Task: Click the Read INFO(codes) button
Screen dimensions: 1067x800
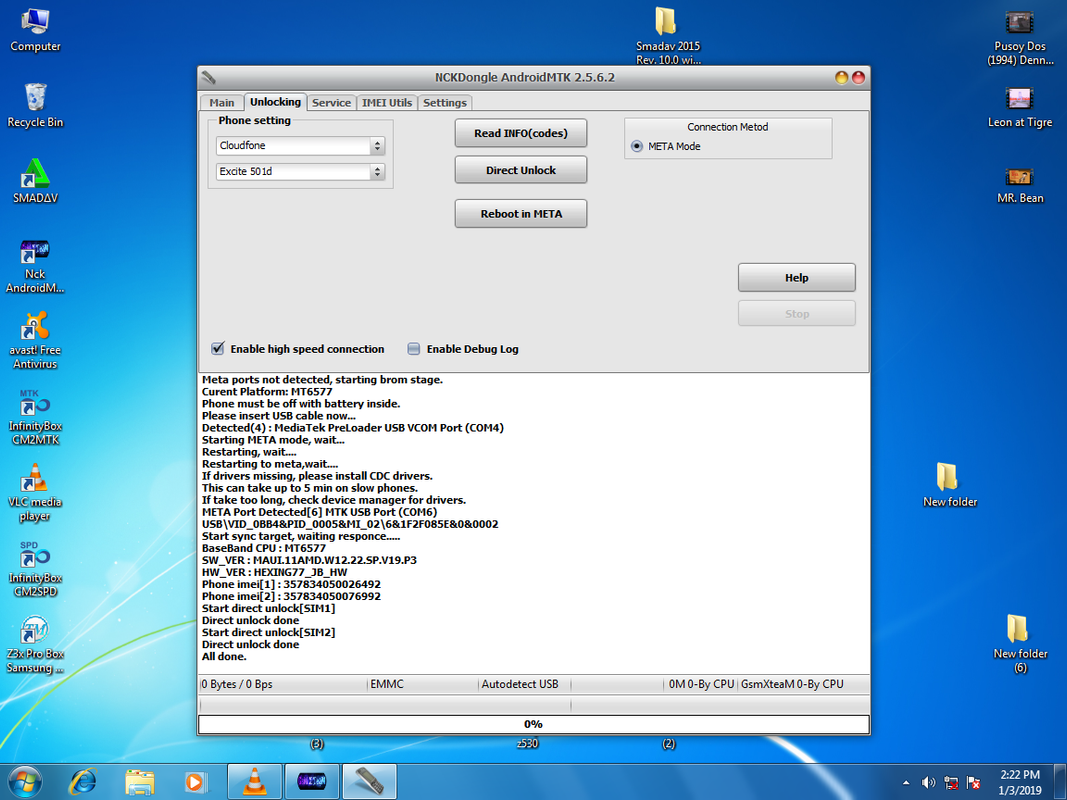Action: pyautogui.click(x=521, y=133)
